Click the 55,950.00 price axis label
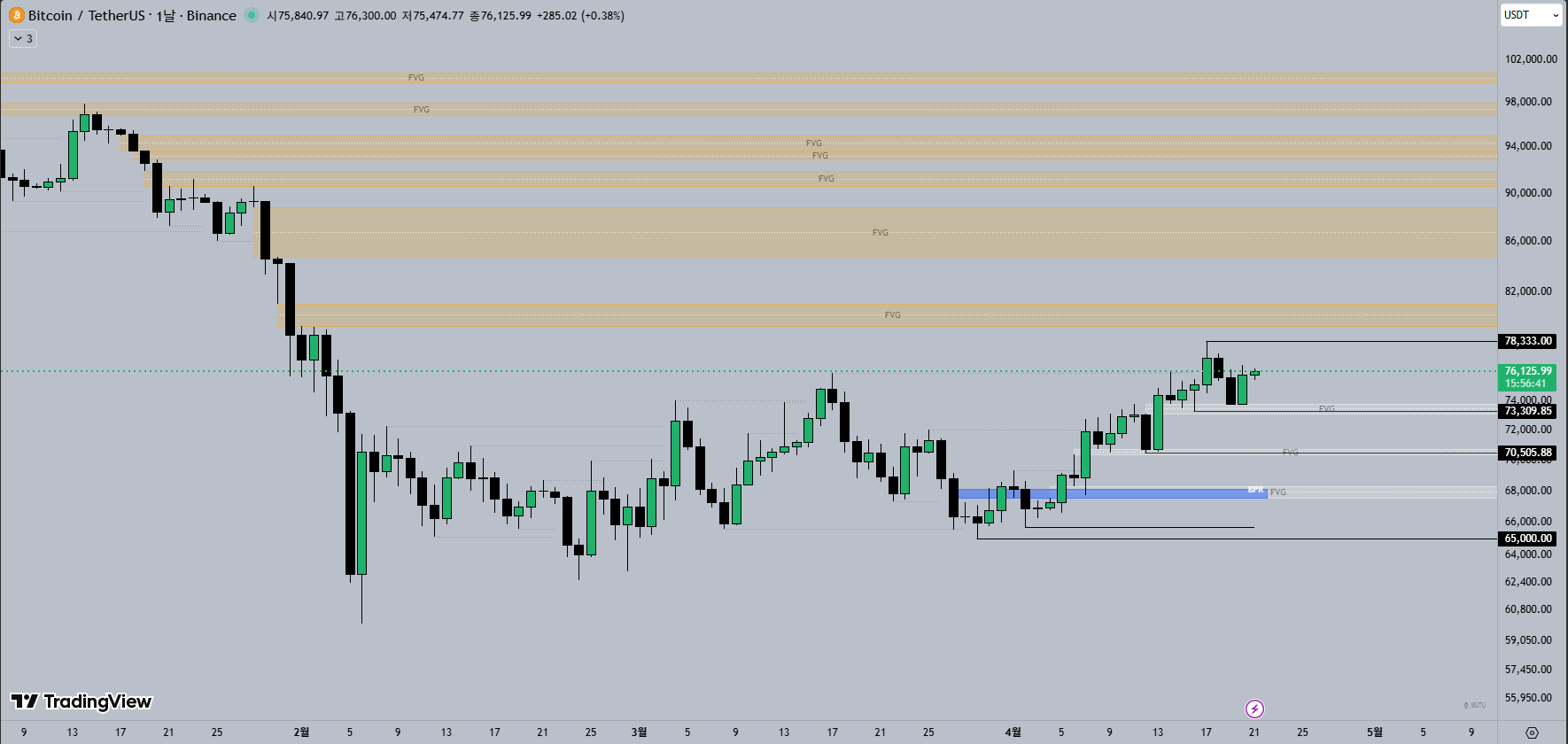The image size is (1568, 744). [x=1528, y=698]
